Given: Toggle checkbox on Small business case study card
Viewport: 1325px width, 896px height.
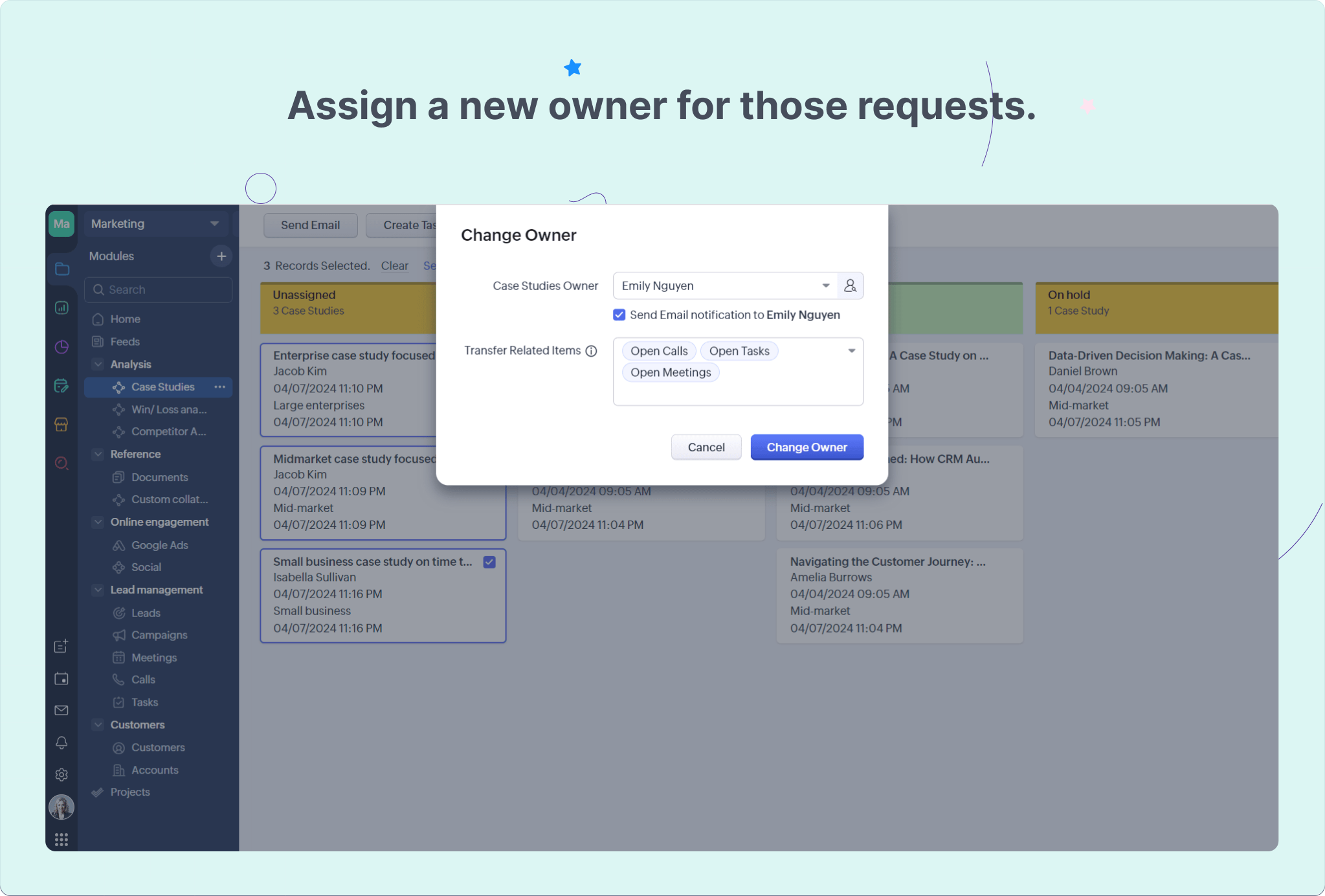Looking at the screenshot, I should pos(489,562).
